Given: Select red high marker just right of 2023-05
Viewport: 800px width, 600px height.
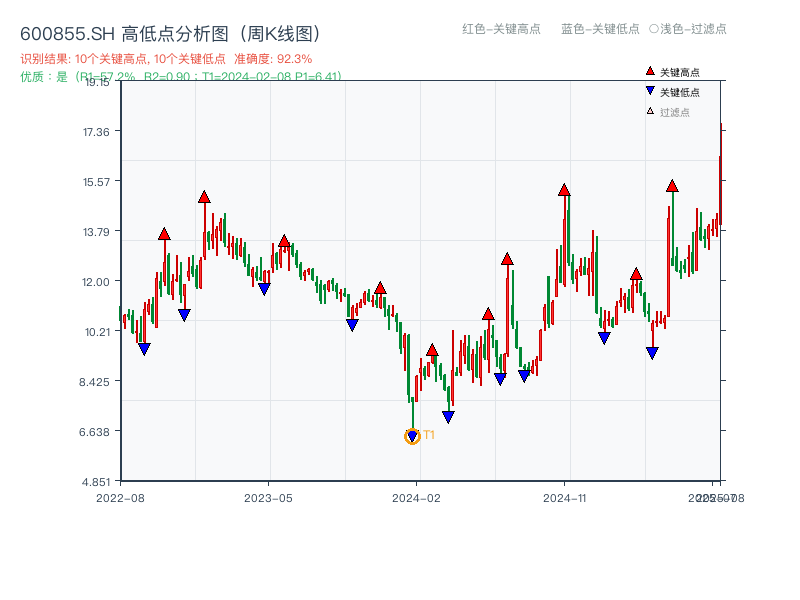Looking at the screenshot, I should pyautogui.click(x=284, y=241).
